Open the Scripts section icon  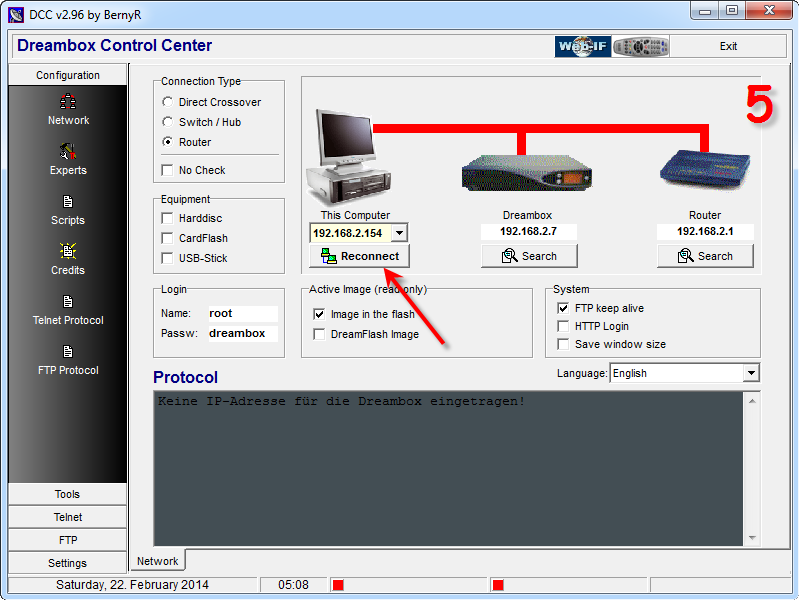[68, 201]
